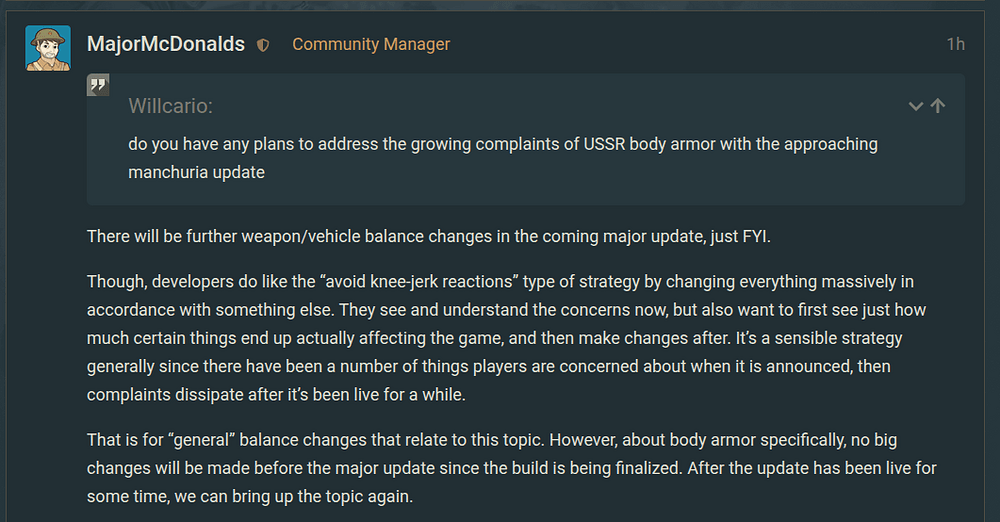Click the quoted text about USSR body armor
The height and width of the screenshot is (522, 1000).
(502, 144)
